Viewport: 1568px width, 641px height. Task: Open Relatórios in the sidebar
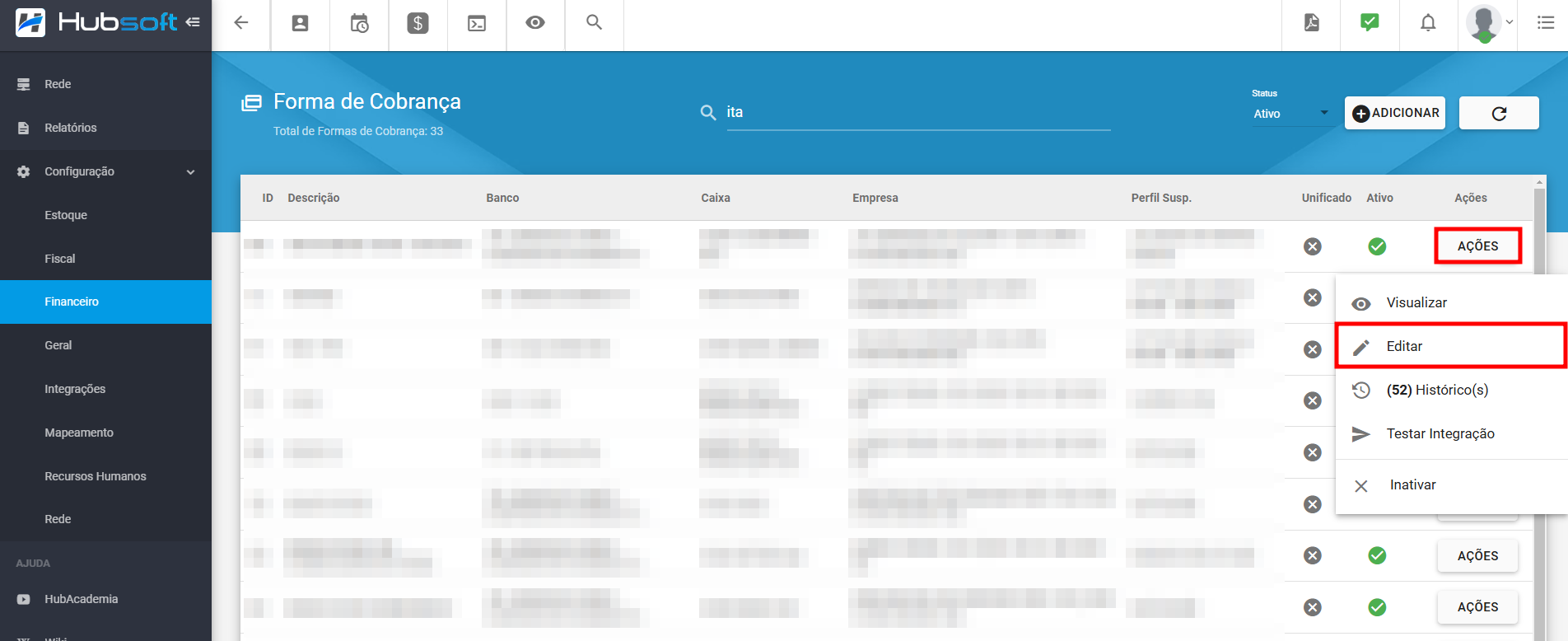tap(105, 128)
